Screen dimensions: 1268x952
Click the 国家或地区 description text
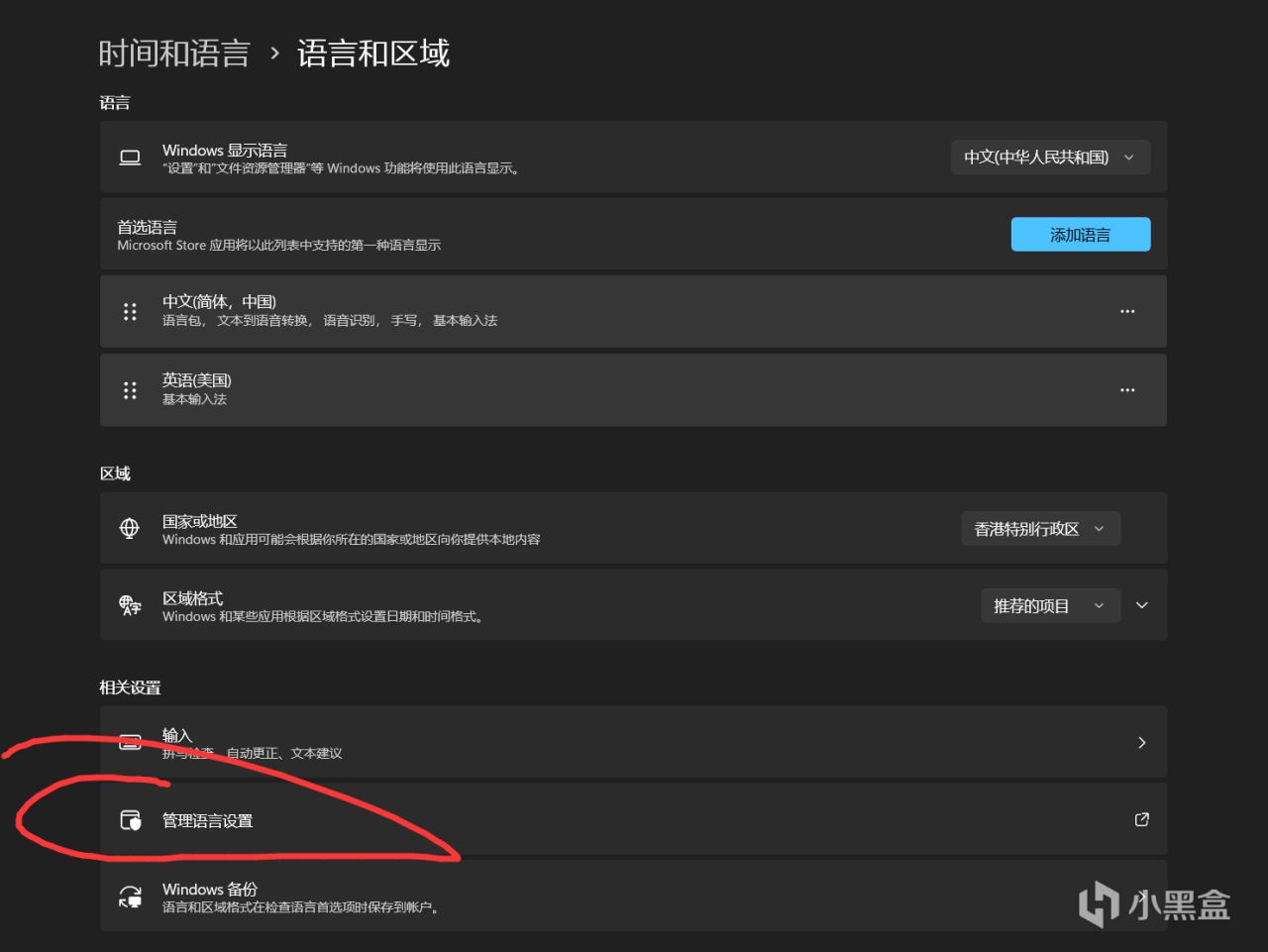pos(352,540)
